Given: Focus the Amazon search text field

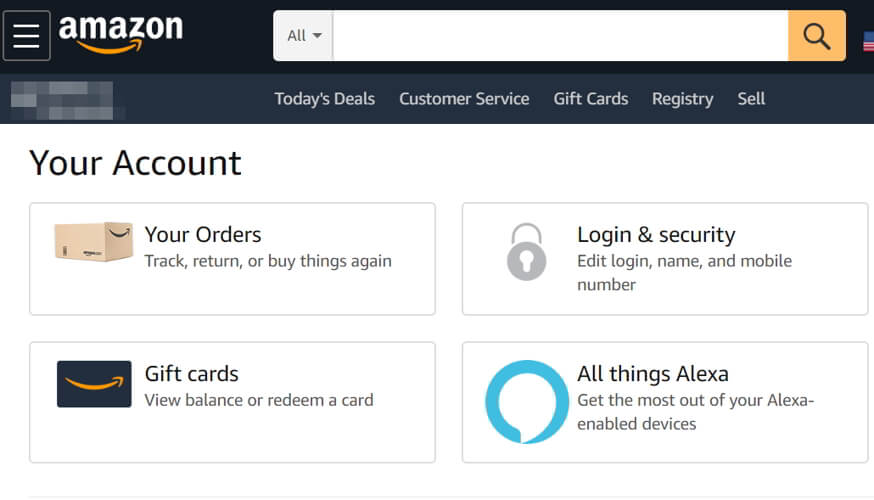Looking at the screenshot, I should click(560, 36).
